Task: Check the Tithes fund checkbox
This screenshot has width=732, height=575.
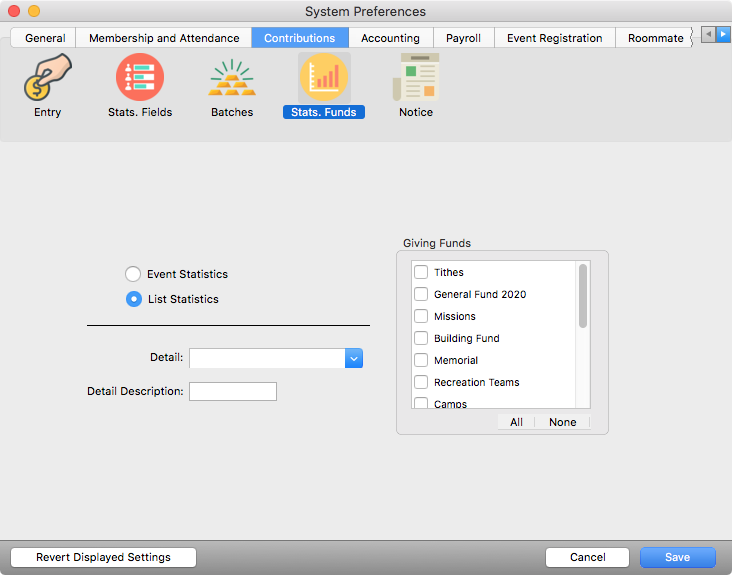Action: pos(421,272)
